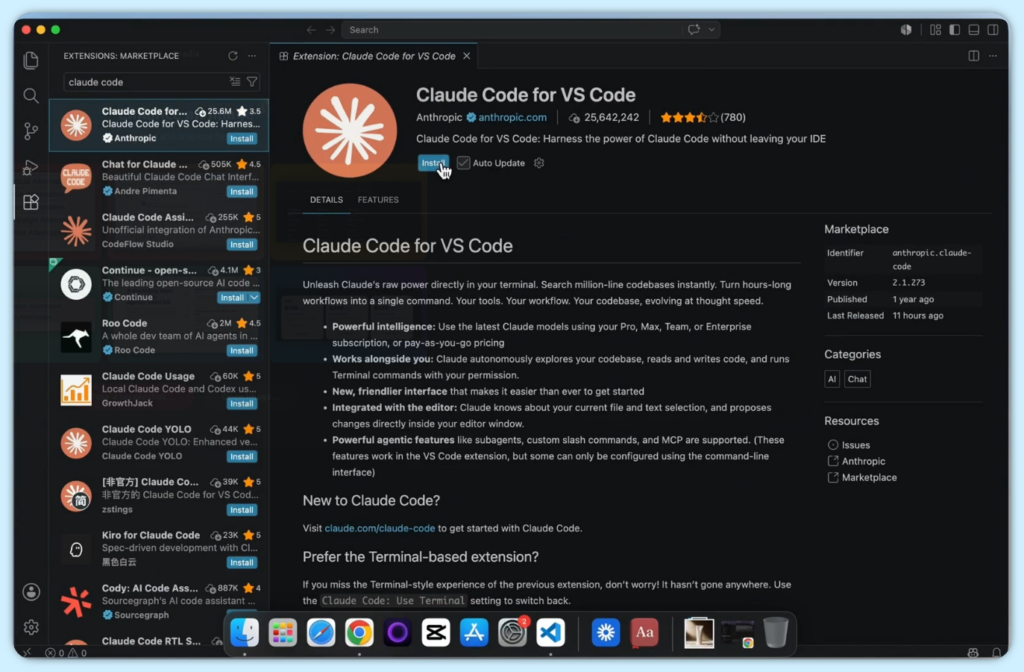Open notifications bell in status bar
This screenshot has width=1024, height=672.
point(997,652)
